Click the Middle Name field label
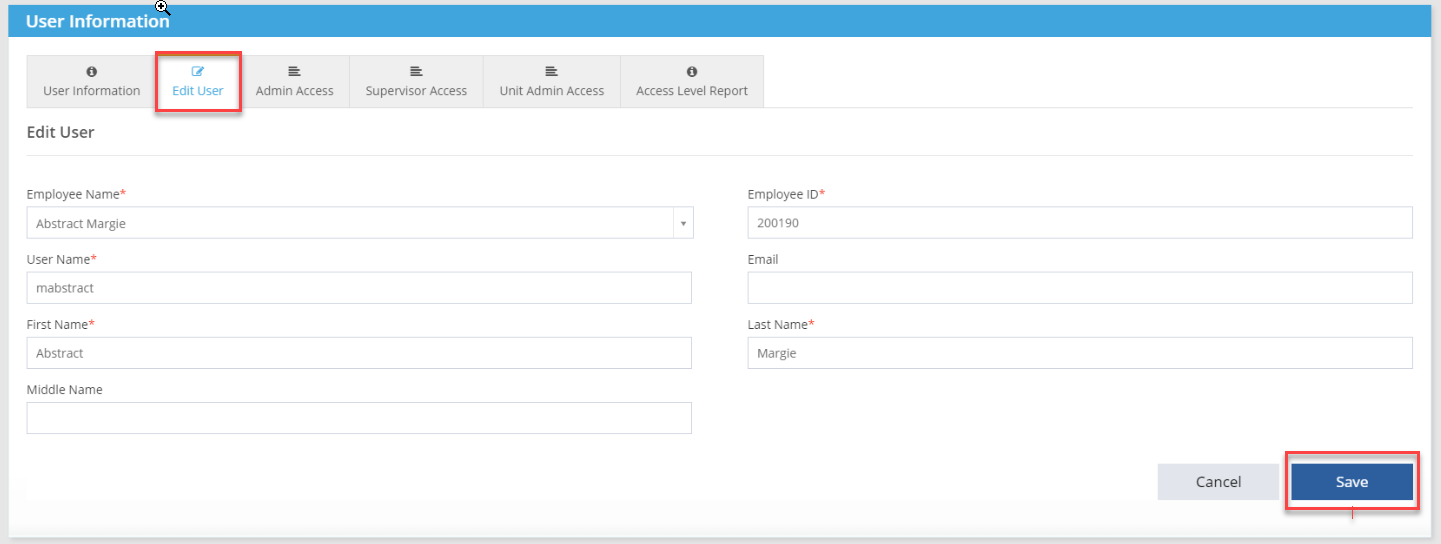This screenshot has height=544, width=1441. coord(65,389)
